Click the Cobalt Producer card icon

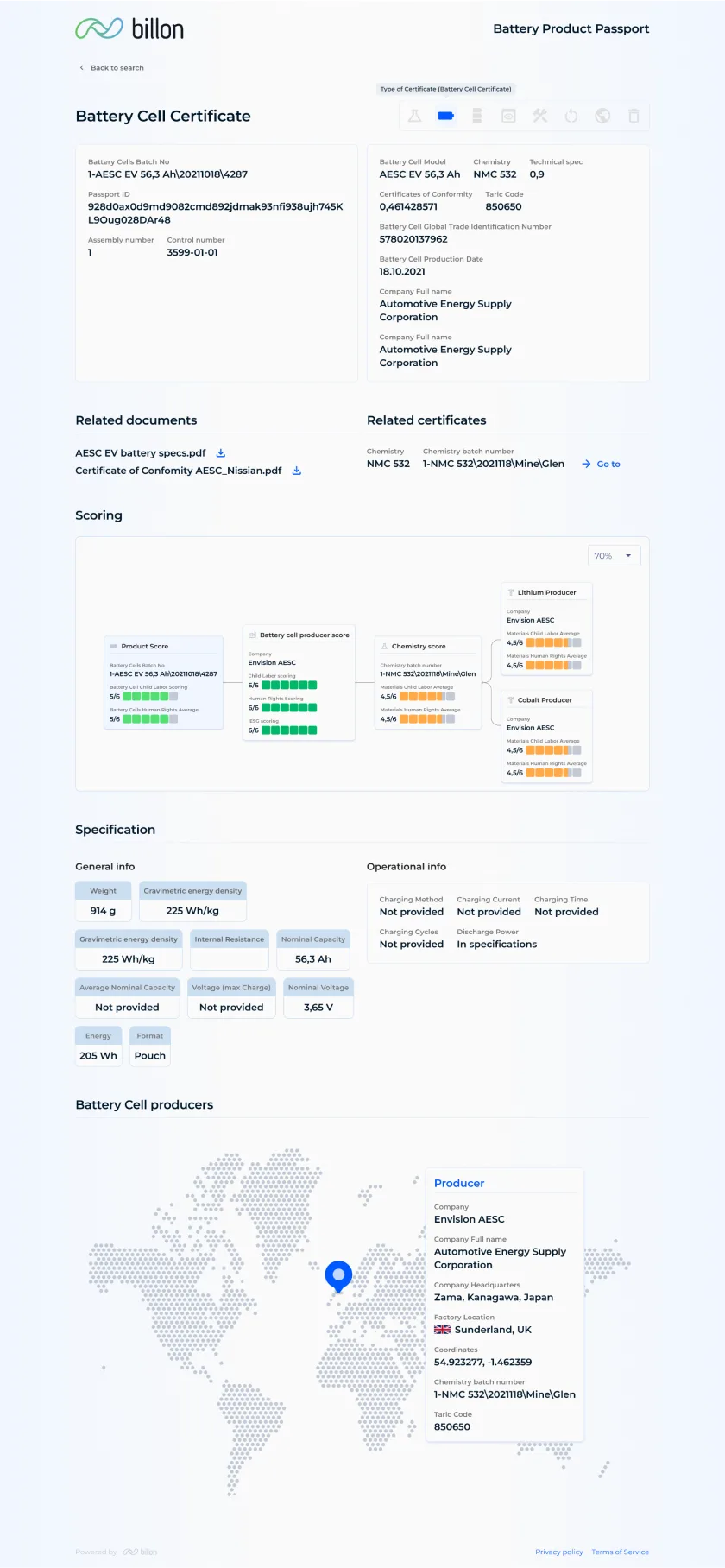[x=511, y=700]
